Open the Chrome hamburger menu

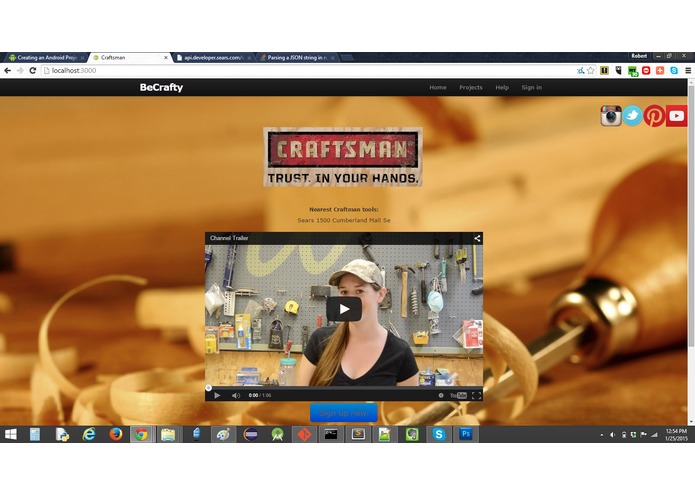pyautogui.click(x=688, y=70)
